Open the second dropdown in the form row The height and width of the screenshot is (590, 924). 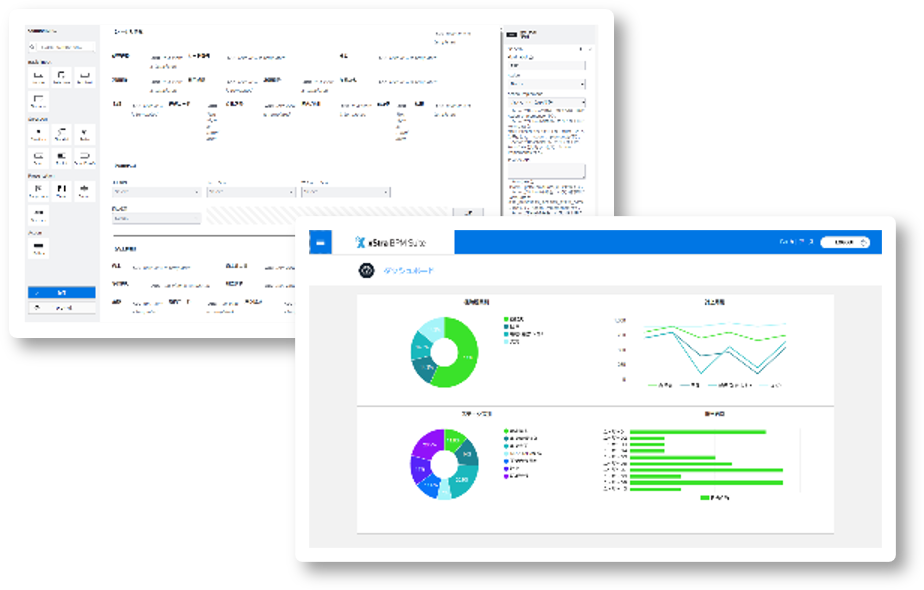tap(250, 192)
